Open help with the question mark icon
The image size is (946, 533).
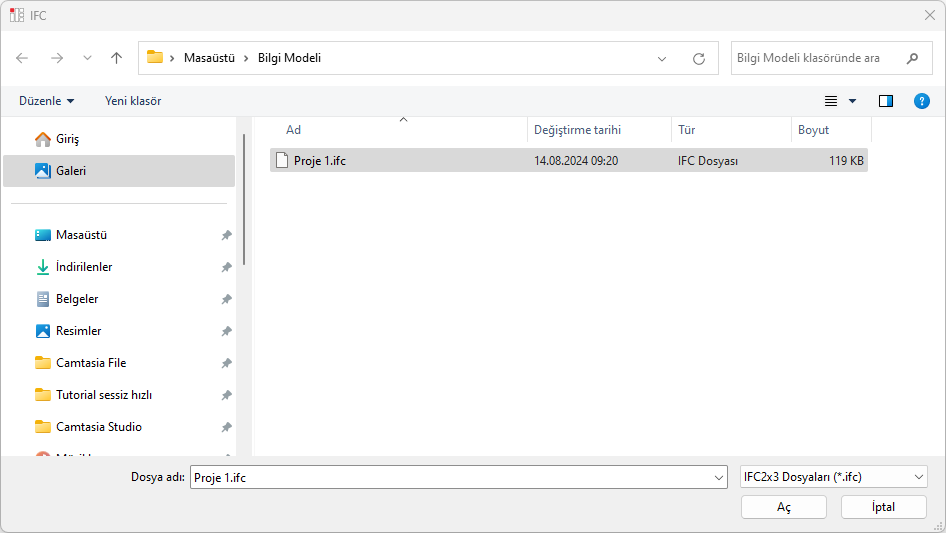click(x=922, y=101)
